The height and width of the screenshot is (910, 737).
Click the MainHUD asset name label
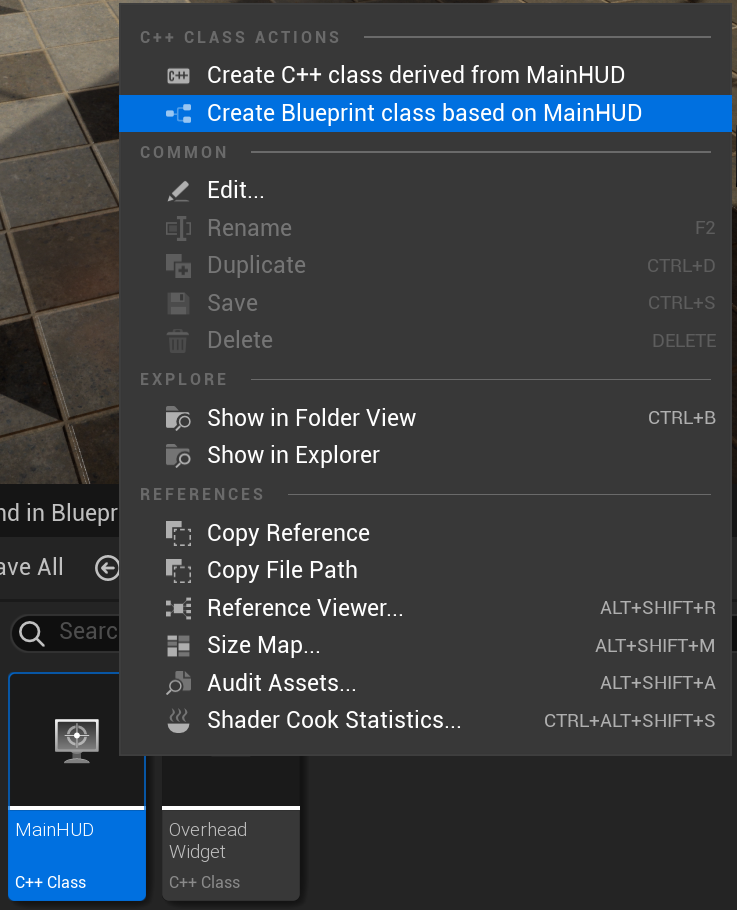[x=55, y=830]
